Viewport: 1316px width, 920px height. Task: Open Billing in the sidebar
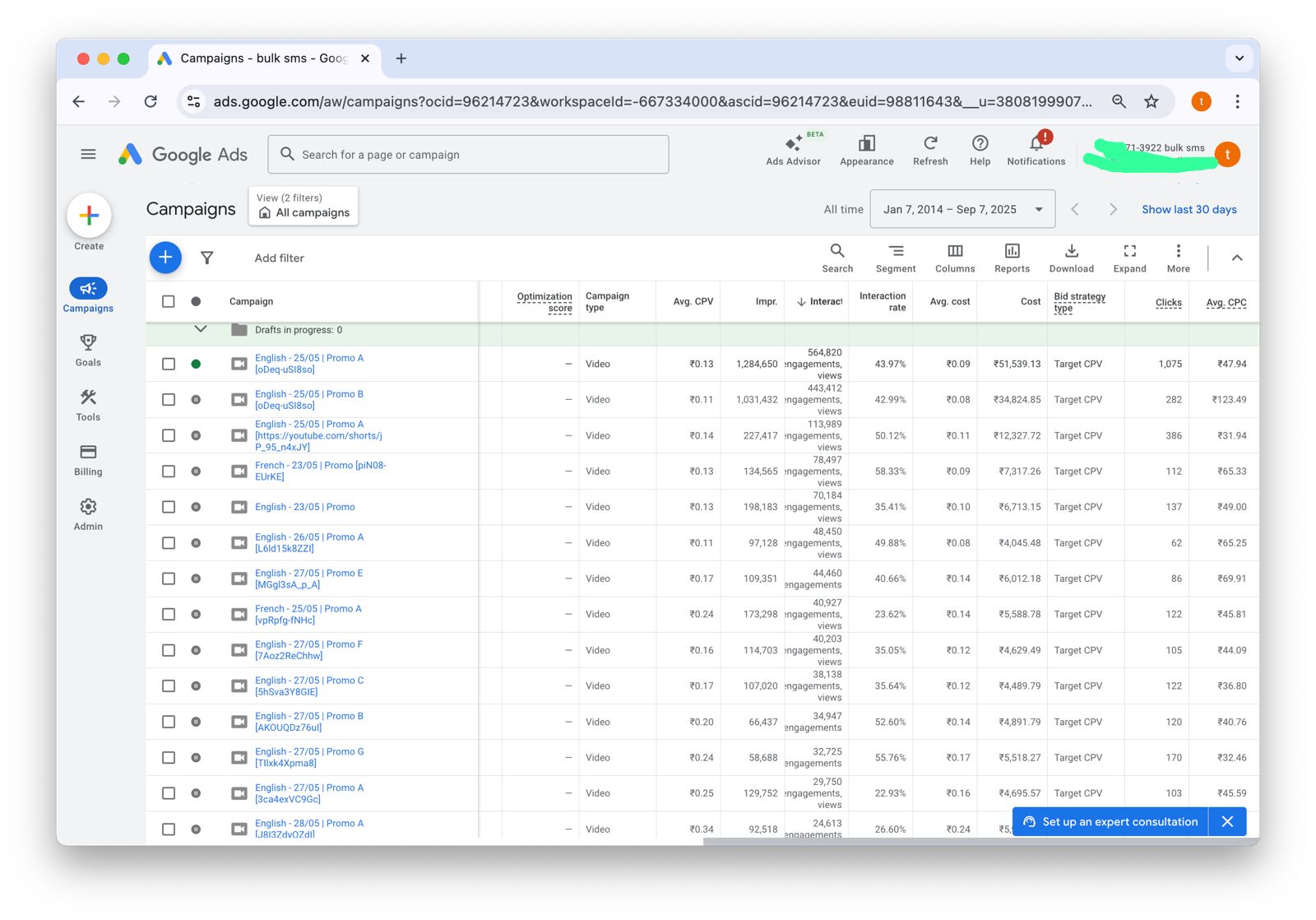[x=88, y=460]
